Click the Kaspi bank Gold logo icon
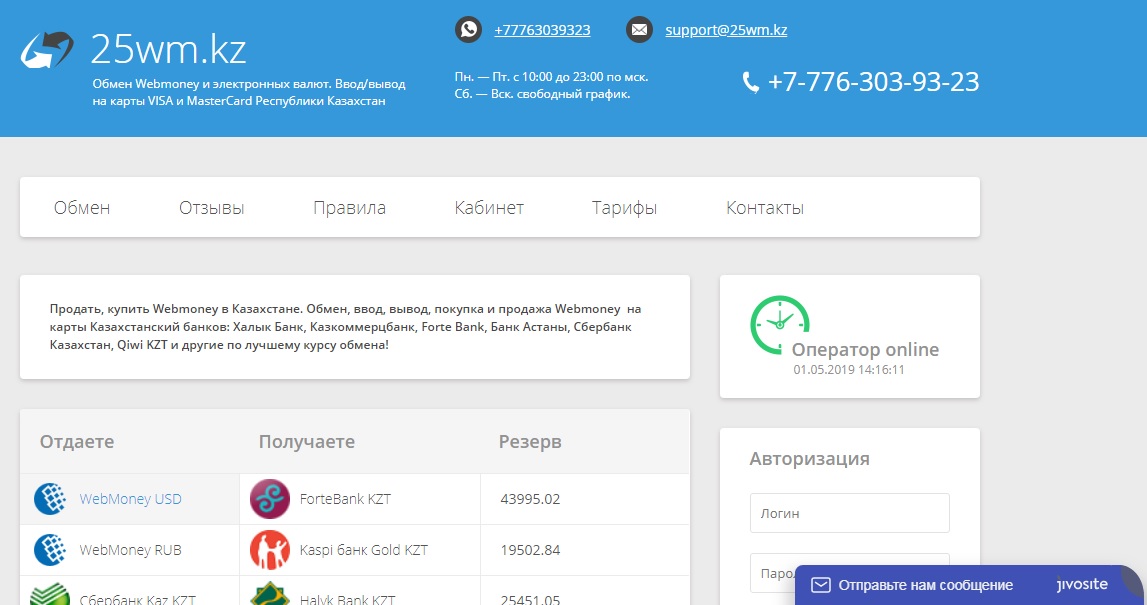 270,550
